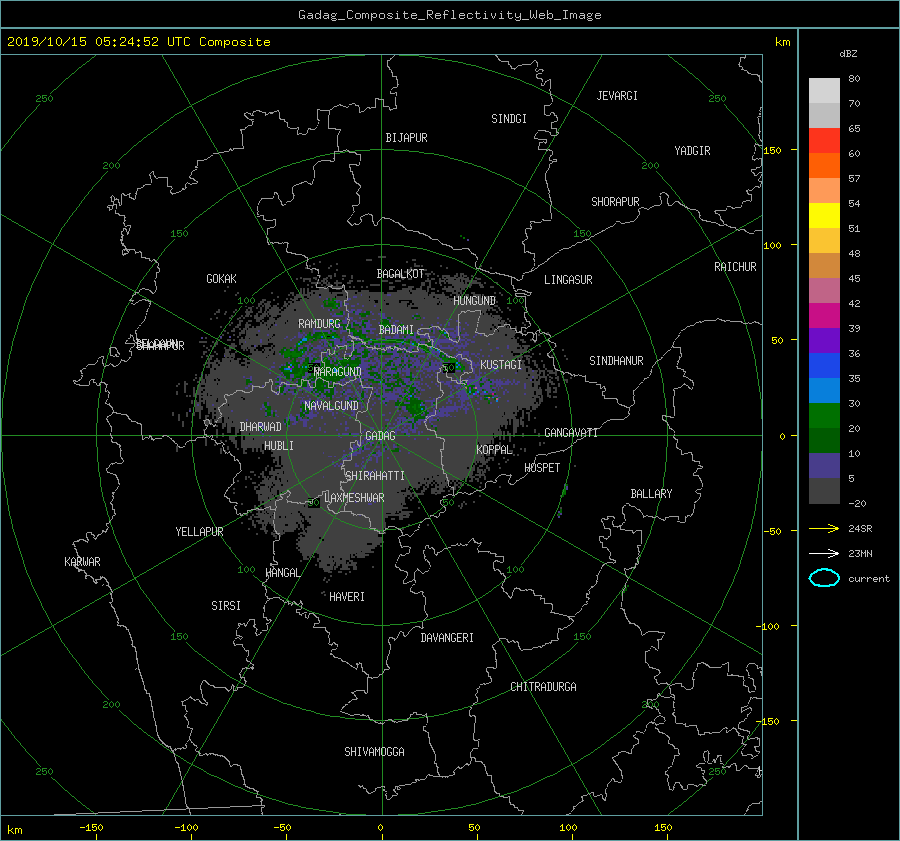This screenshot has height=841, width=900.
Task: Click the SINDHANUR city label
Action: coord(616,361)
